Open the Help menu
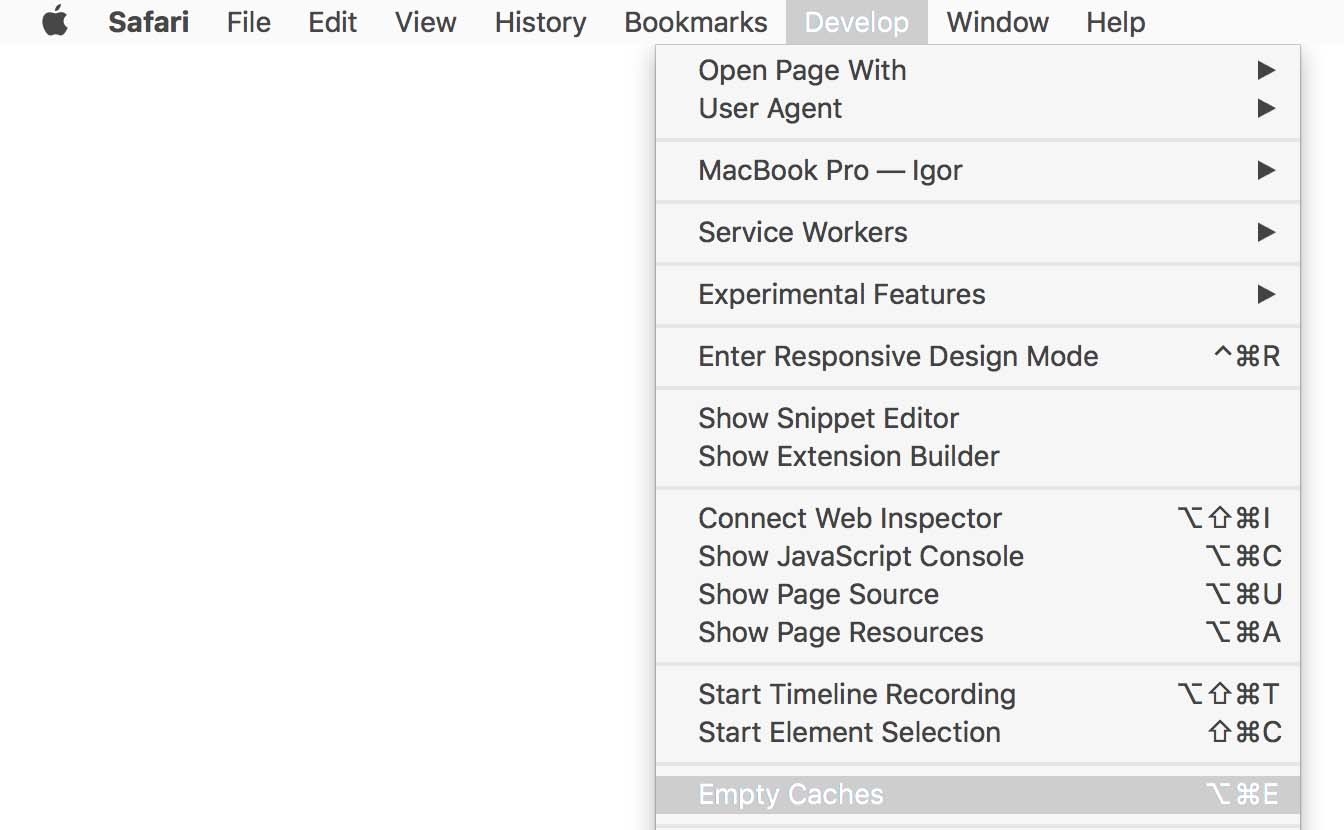The height and width of the screenshot is (830, 1344). coord(1116,21)
